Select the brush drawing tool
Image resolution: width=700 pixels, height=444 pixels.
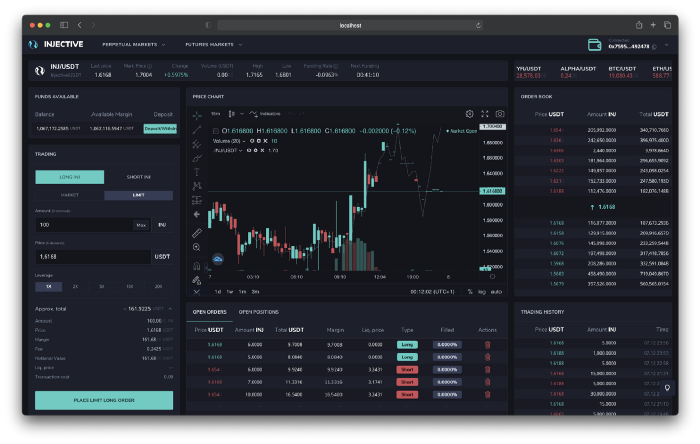tap(196, 158)
